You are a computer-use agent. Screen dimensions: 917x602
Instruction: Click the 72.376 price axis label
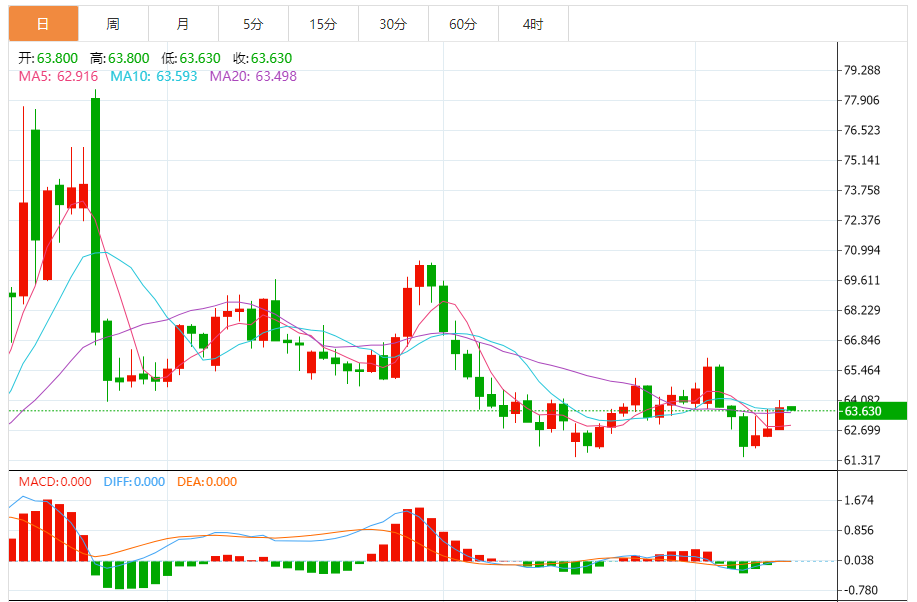coord(862,220)
